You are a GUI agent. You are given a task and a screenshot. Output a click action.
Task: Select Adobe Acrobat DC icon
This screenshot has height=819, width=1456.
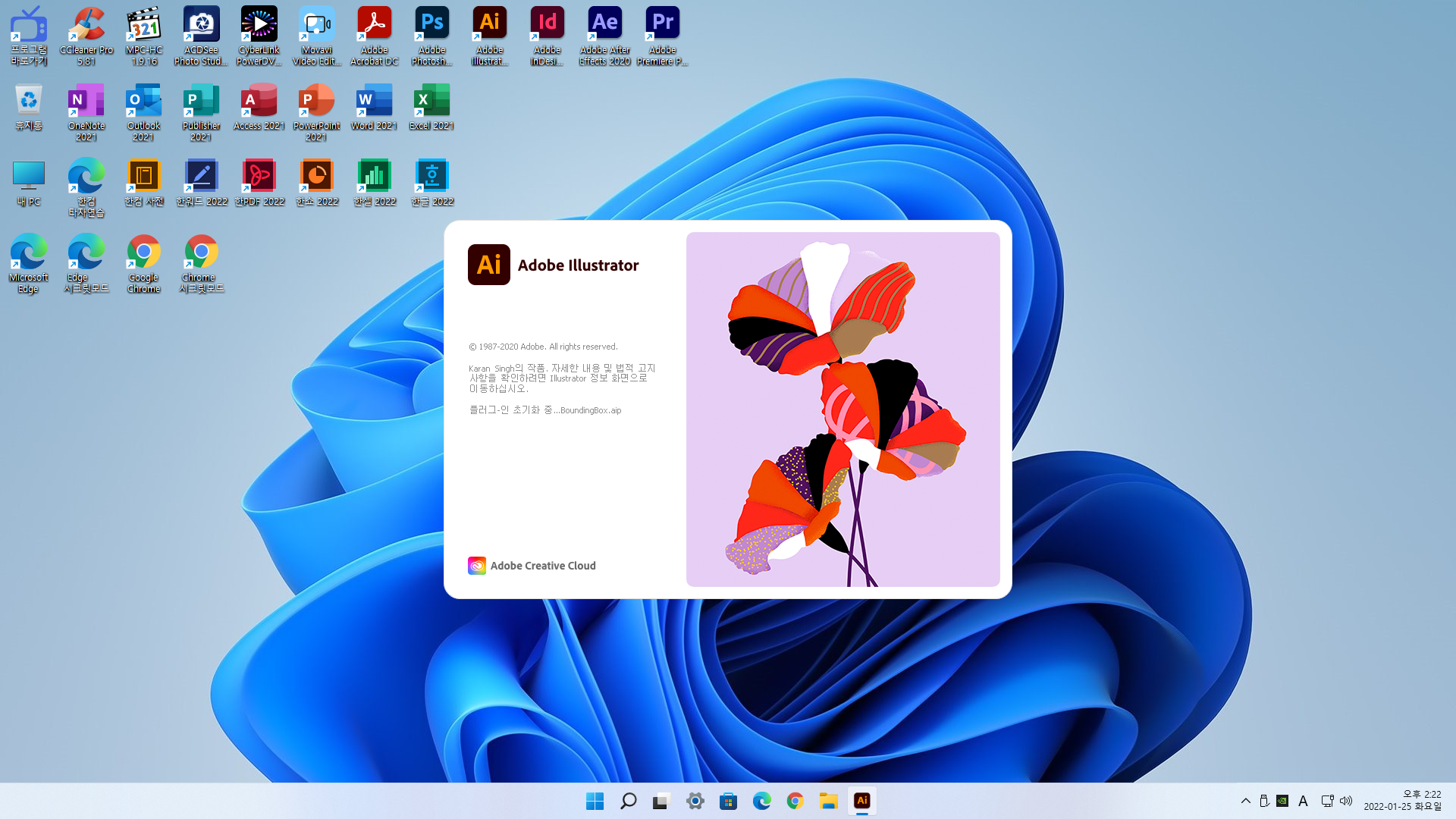click(374, 24)
